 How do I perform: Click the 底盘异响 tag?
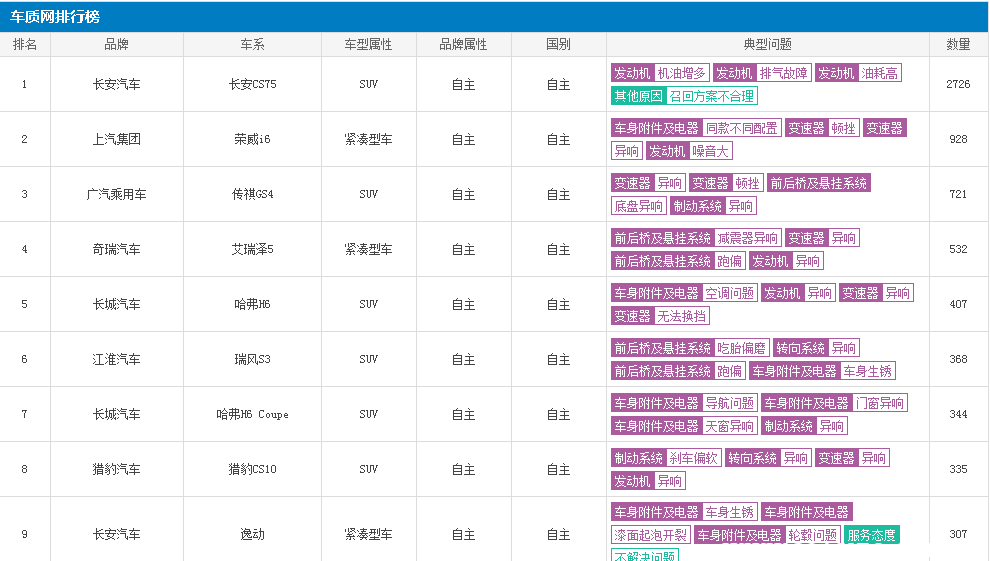point(638,206)
